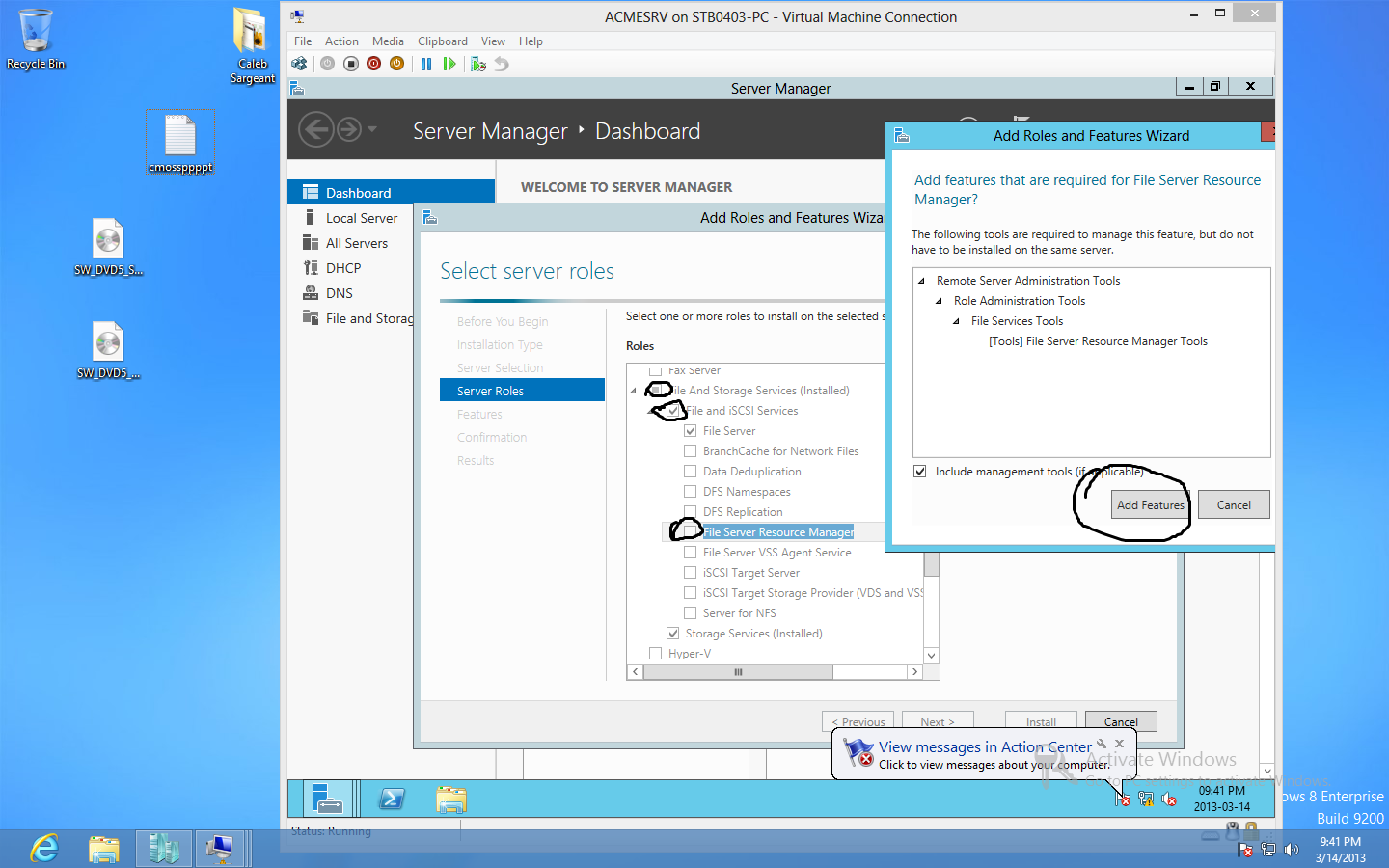Viewport: 1389px width, 868px height.
Task: Select the Server Roles wizard step
Action: 522,391
